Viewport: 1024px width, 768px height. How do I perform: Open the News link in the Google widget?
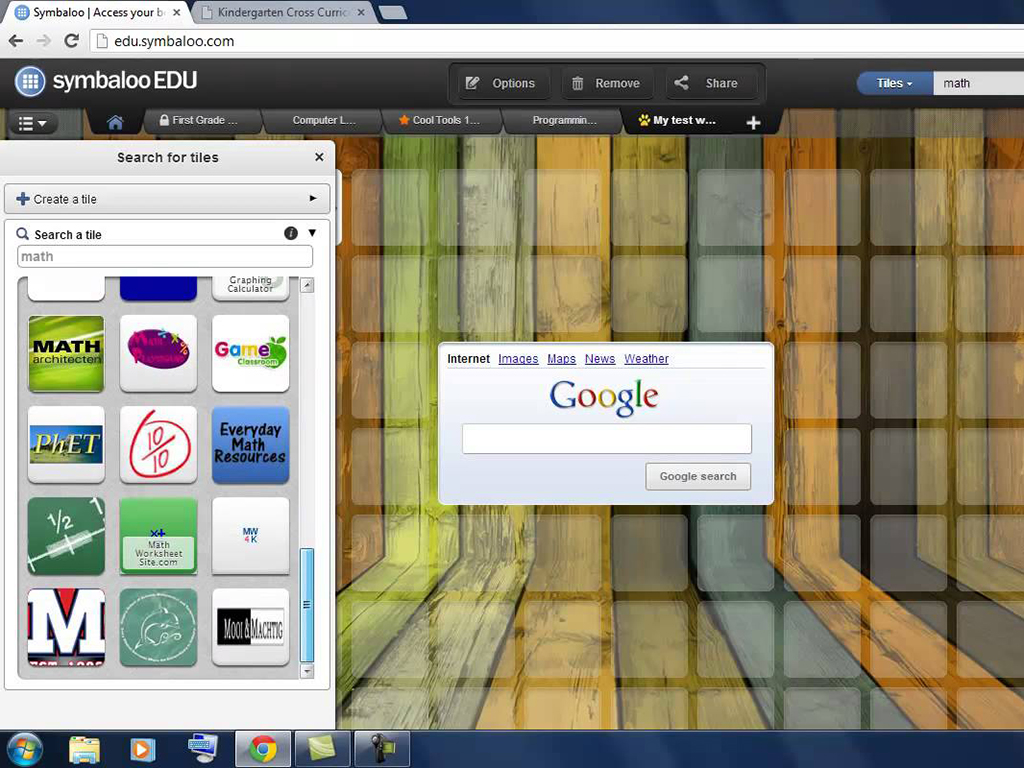point(600,359)
